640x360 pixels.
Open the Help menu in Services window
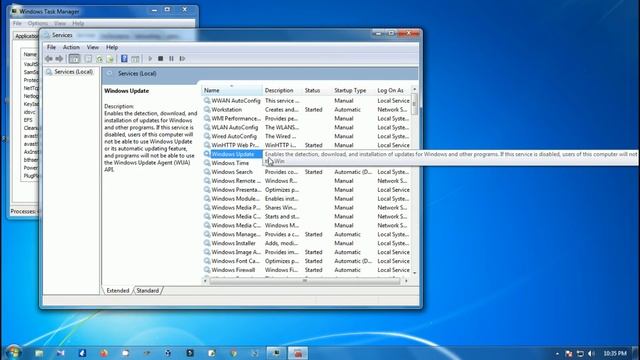(x=112, y=47)
